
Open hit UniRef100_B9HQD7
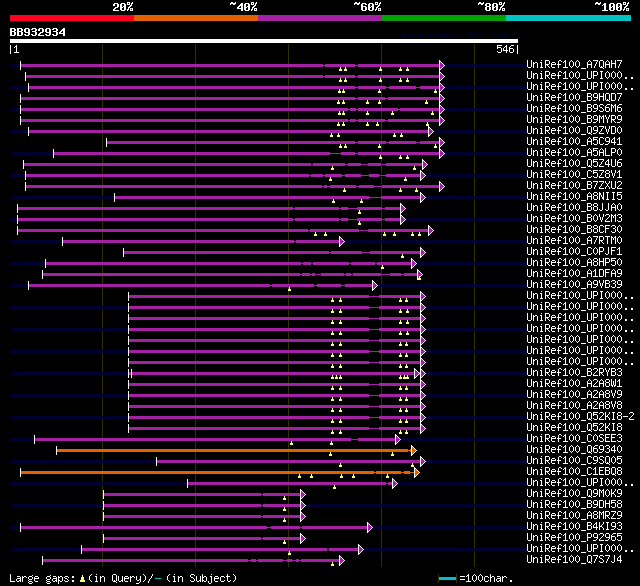tap(574, 98)
